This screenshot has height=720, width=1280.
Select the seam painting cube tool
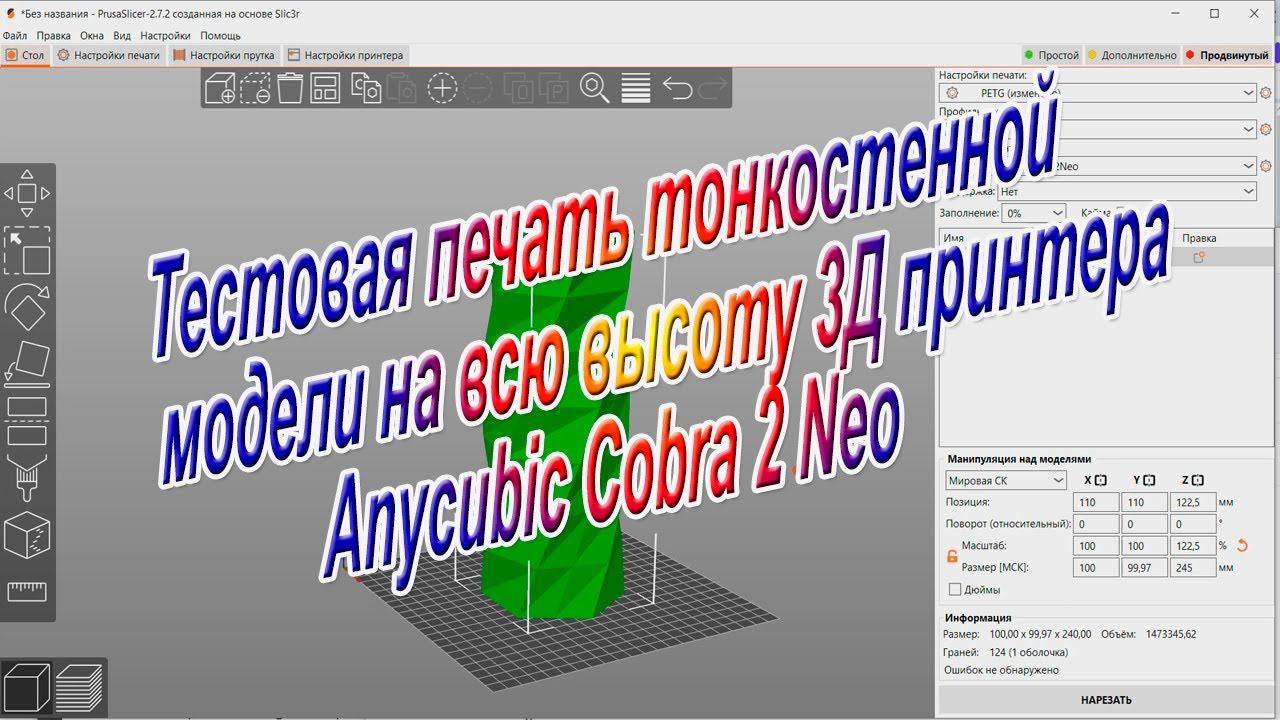coord(27,535)
